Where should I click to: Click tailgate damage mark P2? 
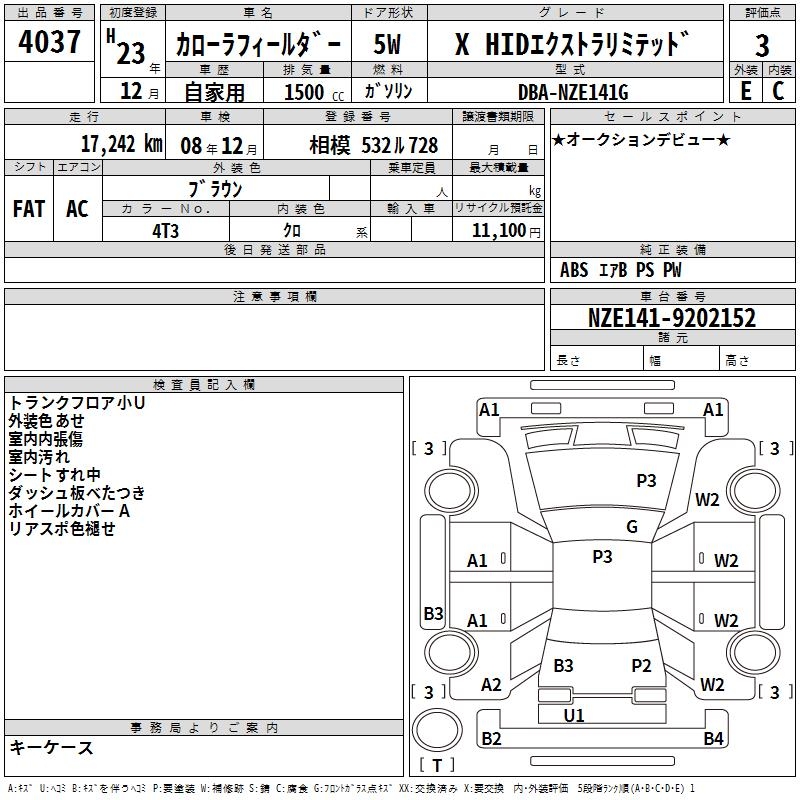coord(641,666)
